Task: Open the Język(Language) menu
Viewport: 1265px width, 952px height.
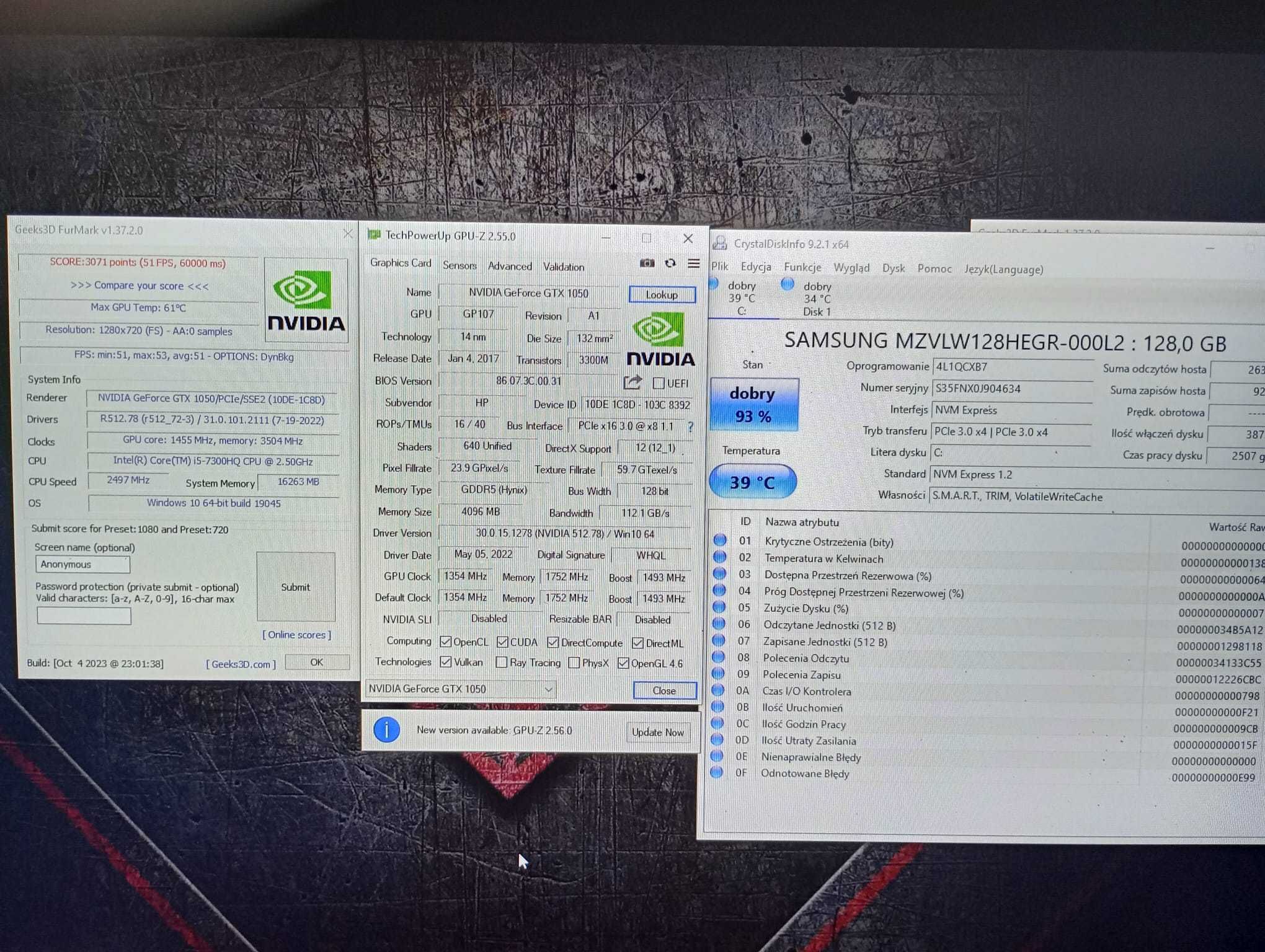Action: (x=1004, y=270)
